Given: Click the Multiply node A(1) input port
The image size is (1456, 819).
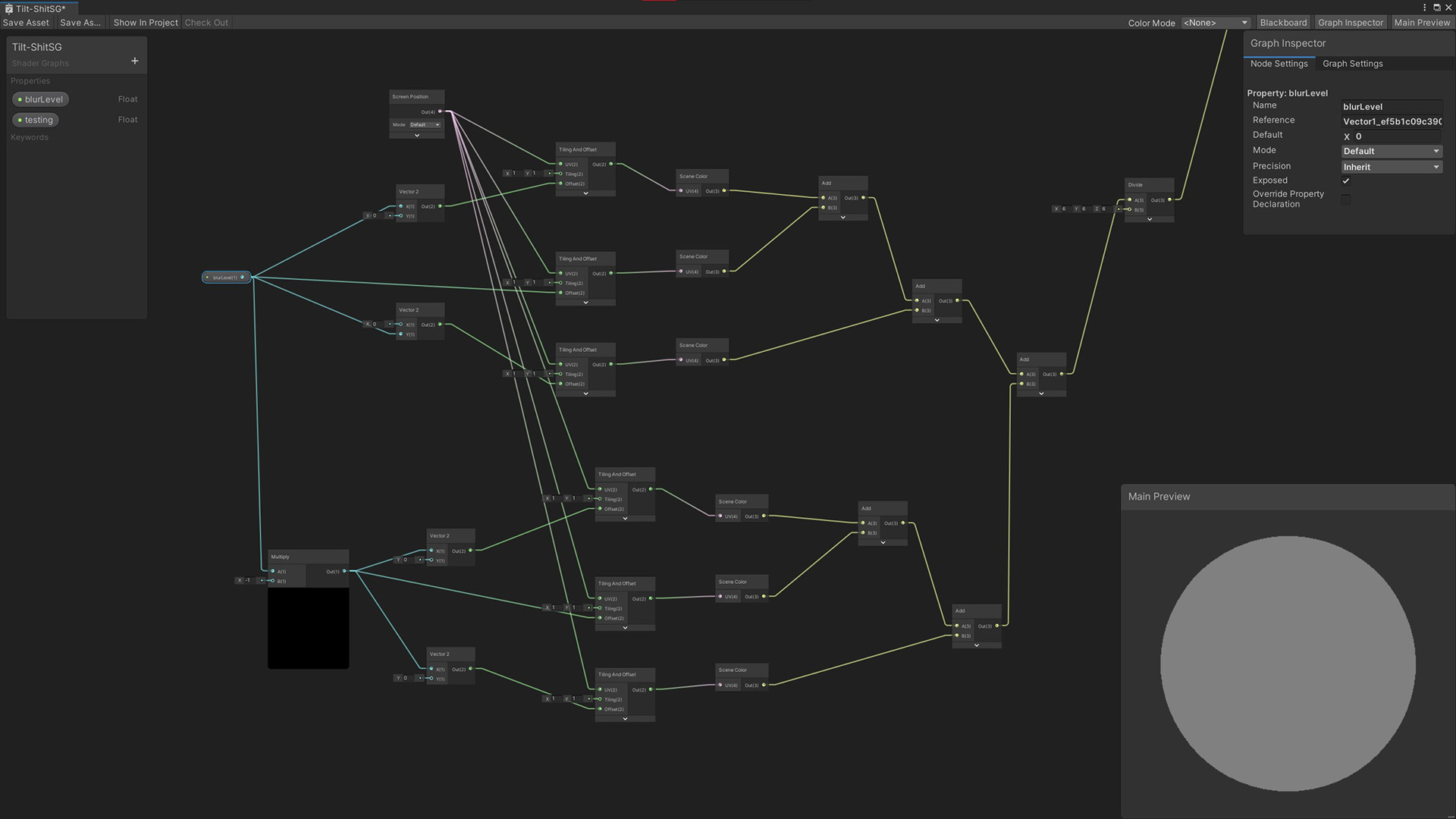Looking at the screenshot, I should tap(272, 571).
